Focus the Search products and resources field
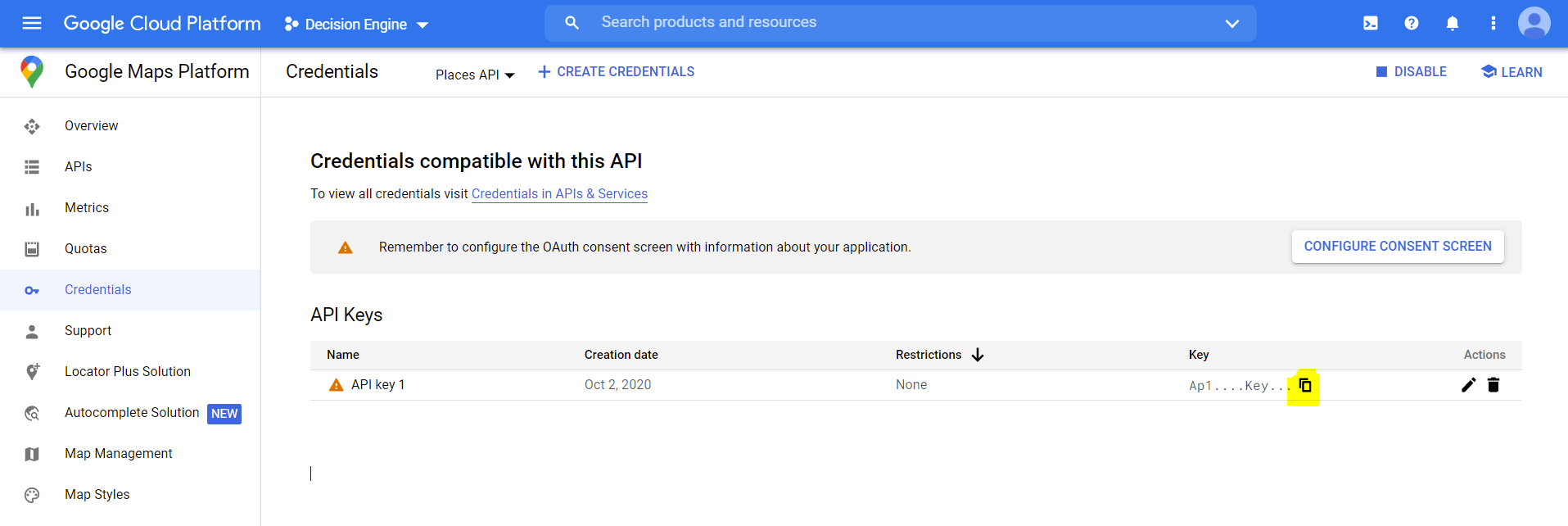The image size is (1568, 526). [x=901, y=23]
